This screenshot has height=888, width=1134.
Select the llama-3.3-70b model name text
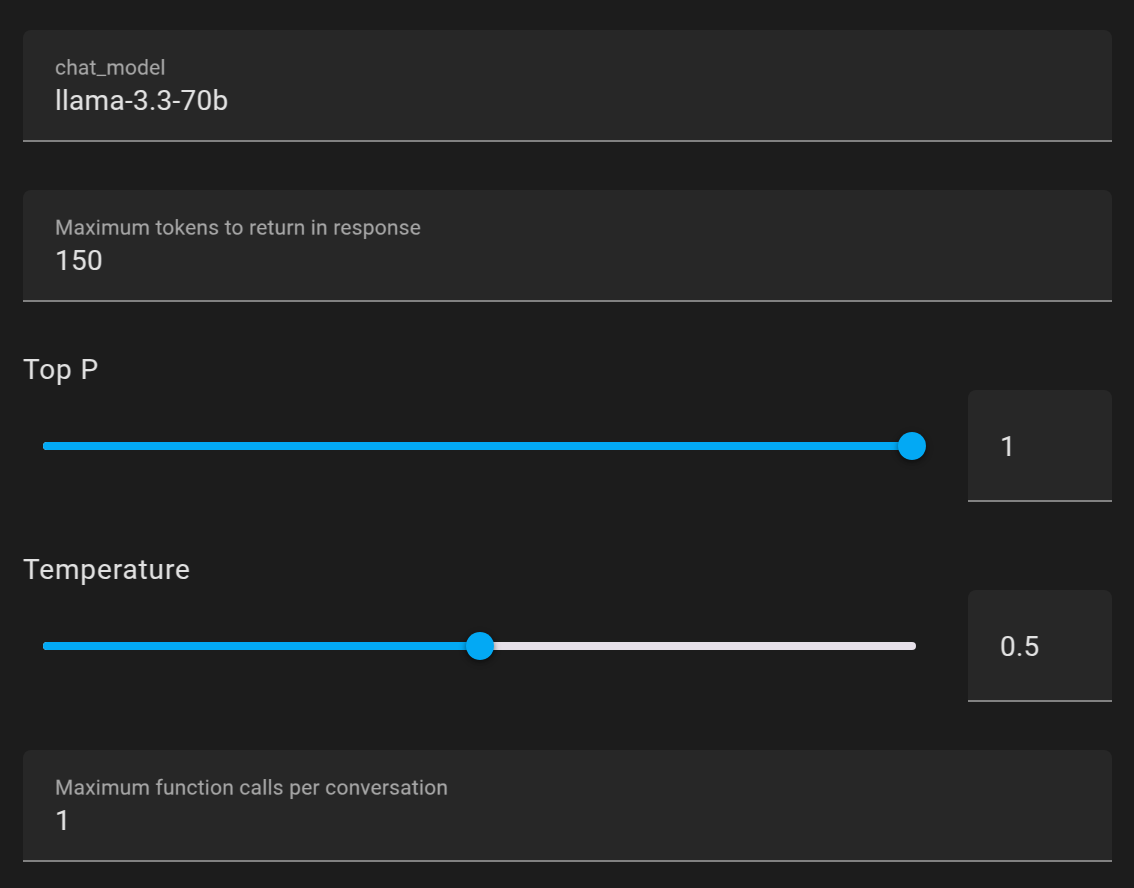(x=141, y=100)
